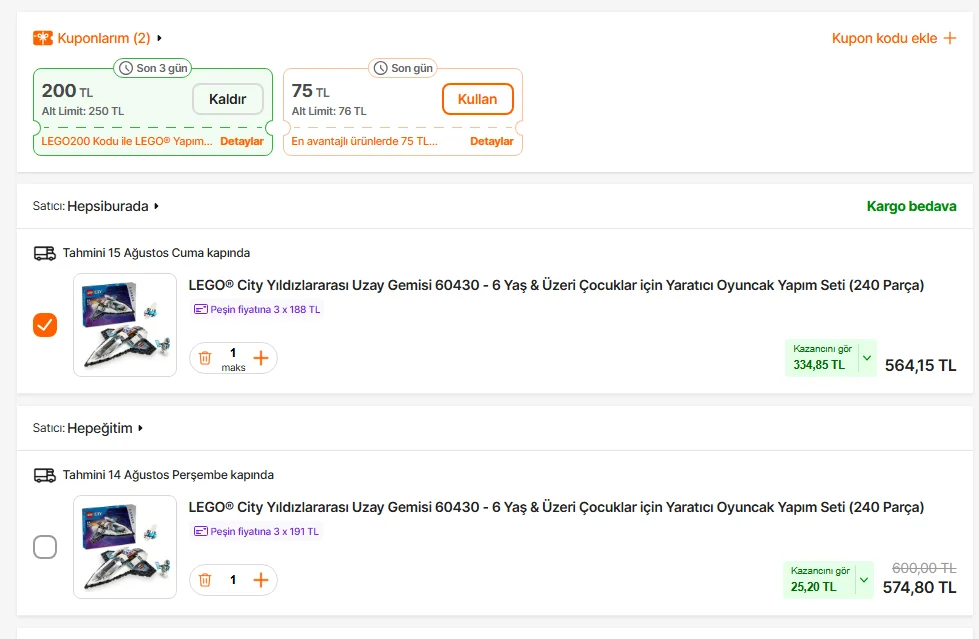Screen dimensions: 979x639
Task: Click delivery truck icon for 15 Ağustos
Action: (45, 253)
